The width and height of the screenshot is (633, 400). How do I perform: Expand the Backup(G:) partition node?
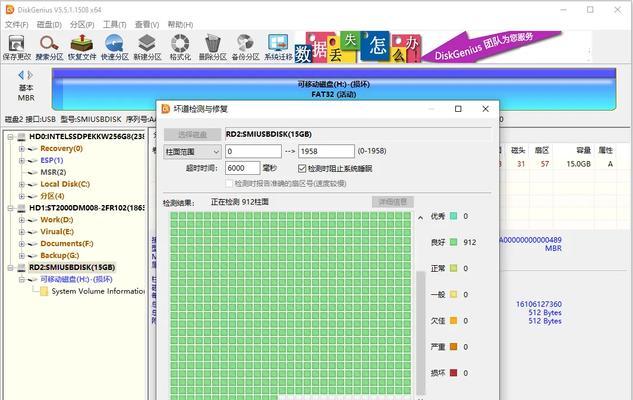coord(22,255)
